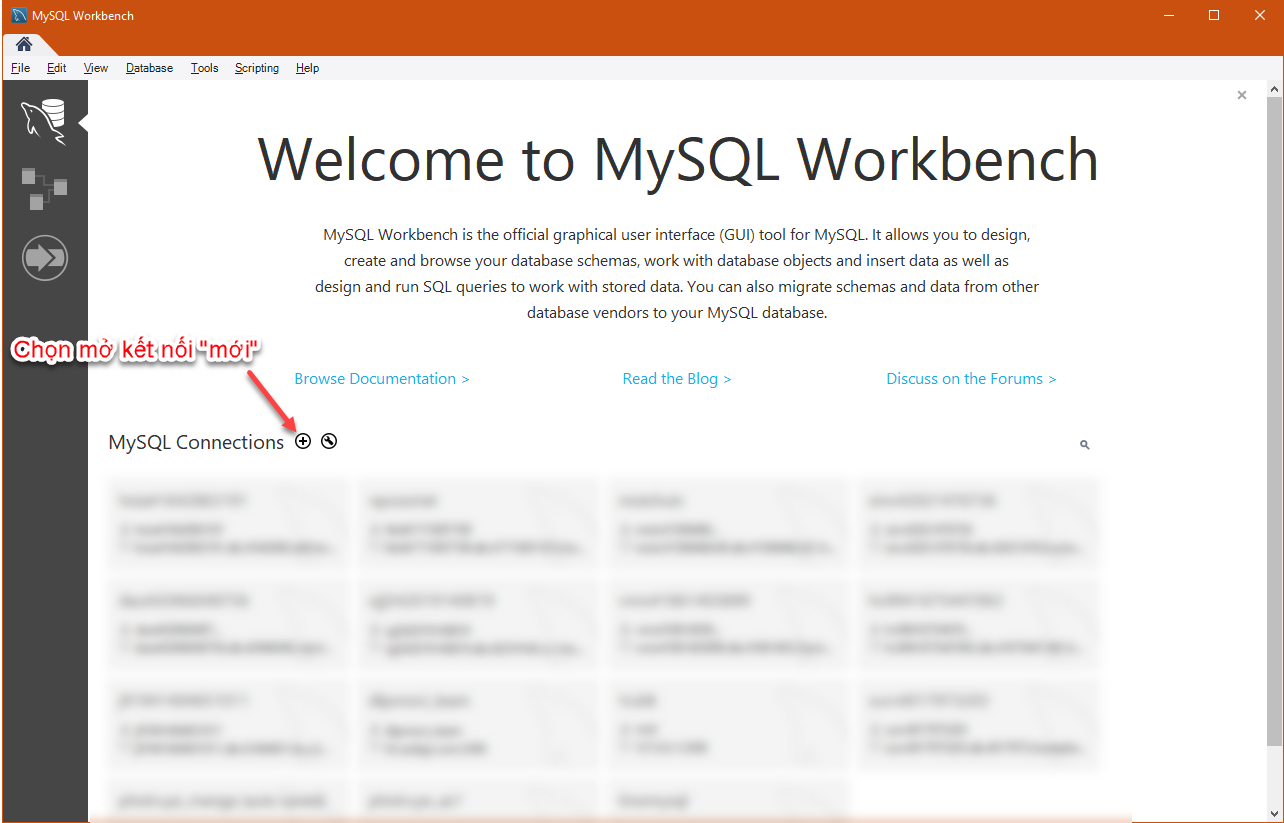Click the scrollbar up arrow

tap(1274, 89)
